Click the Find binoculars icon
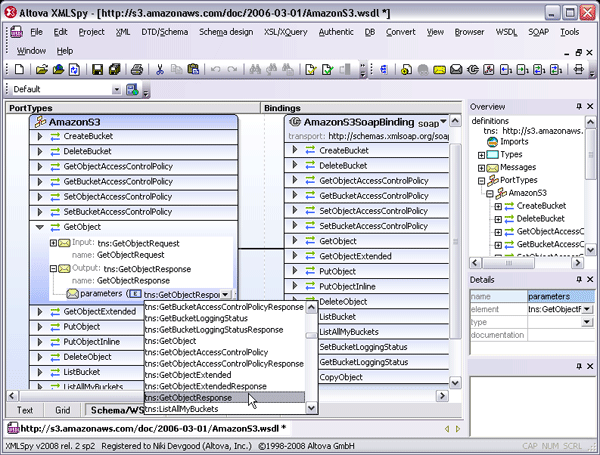 tap(255, 70)
